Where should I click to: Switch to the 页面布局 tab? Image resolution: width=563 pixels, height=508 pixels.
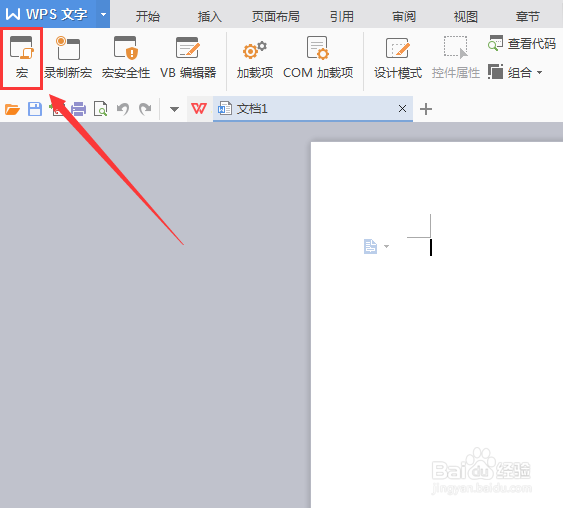coord(275,17)
